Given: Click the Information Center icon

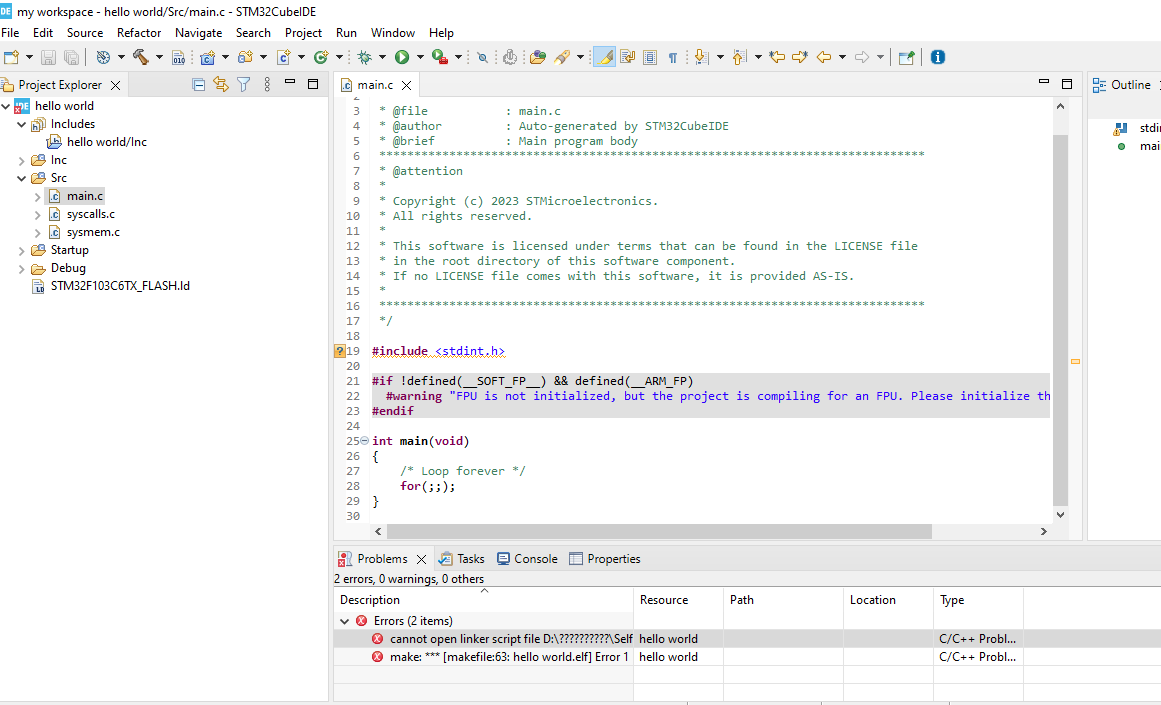Looking at the screenshot, I should [x=937, y=58].
